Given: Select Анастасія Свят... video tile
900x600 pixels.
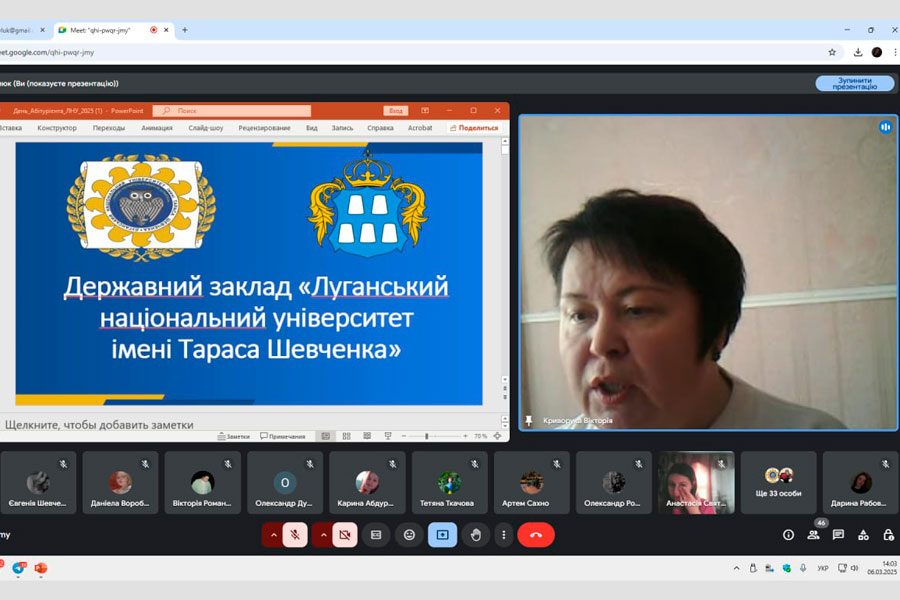Looking at the screenshot, I should click(x=696, y=482).
